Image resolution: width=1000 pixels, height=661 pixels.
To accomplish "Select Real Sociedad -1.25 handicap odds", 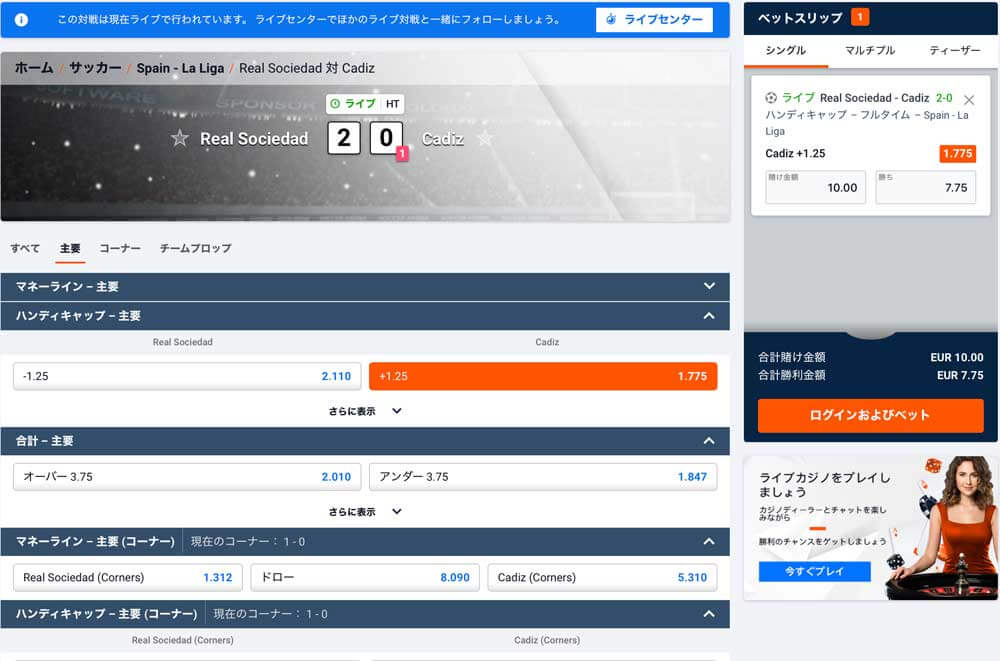I will click(x=187, y=376).
